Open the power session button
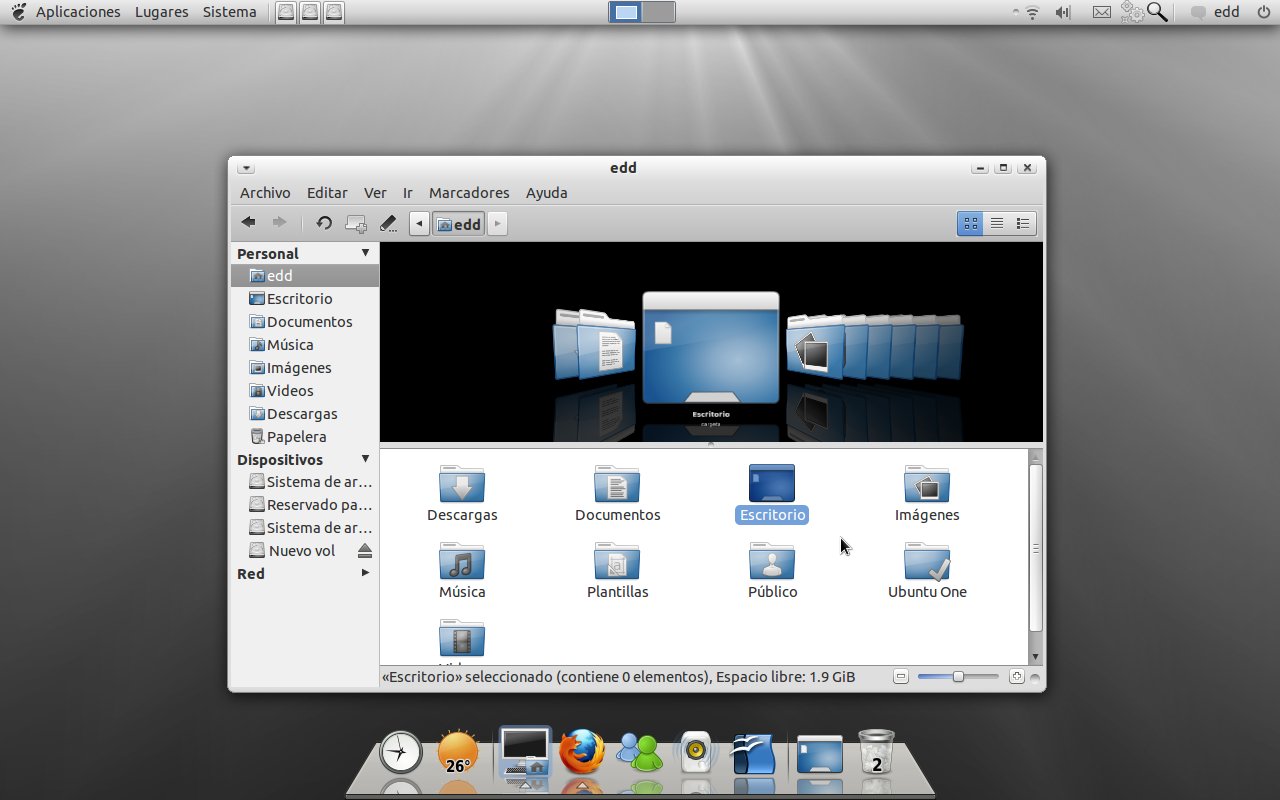The width and height of the screenshot is (1280, 800). [x=1263, y=12]
